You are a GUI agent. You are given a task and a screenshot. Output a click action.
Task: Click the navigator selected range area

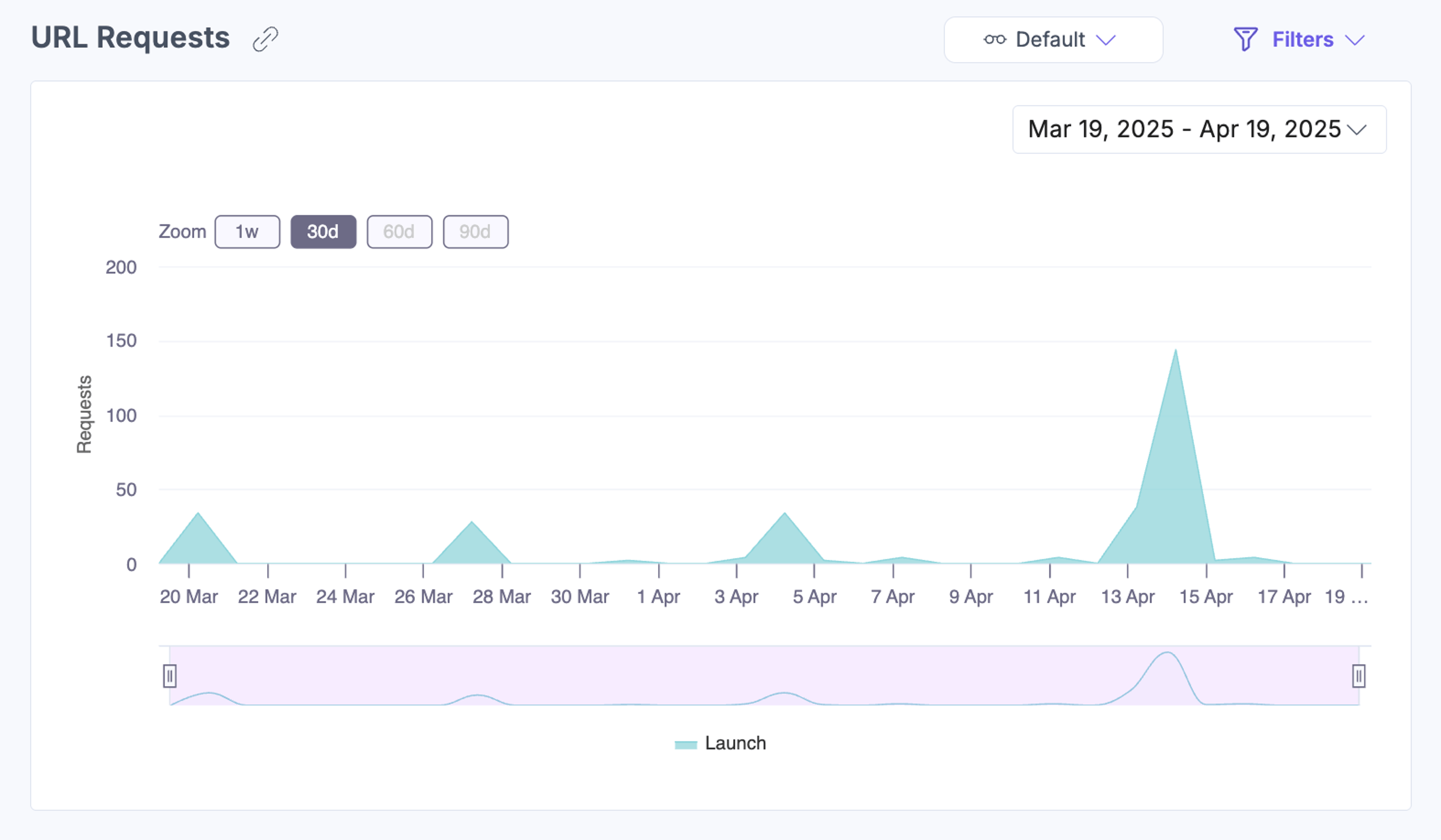pos(764,675)
